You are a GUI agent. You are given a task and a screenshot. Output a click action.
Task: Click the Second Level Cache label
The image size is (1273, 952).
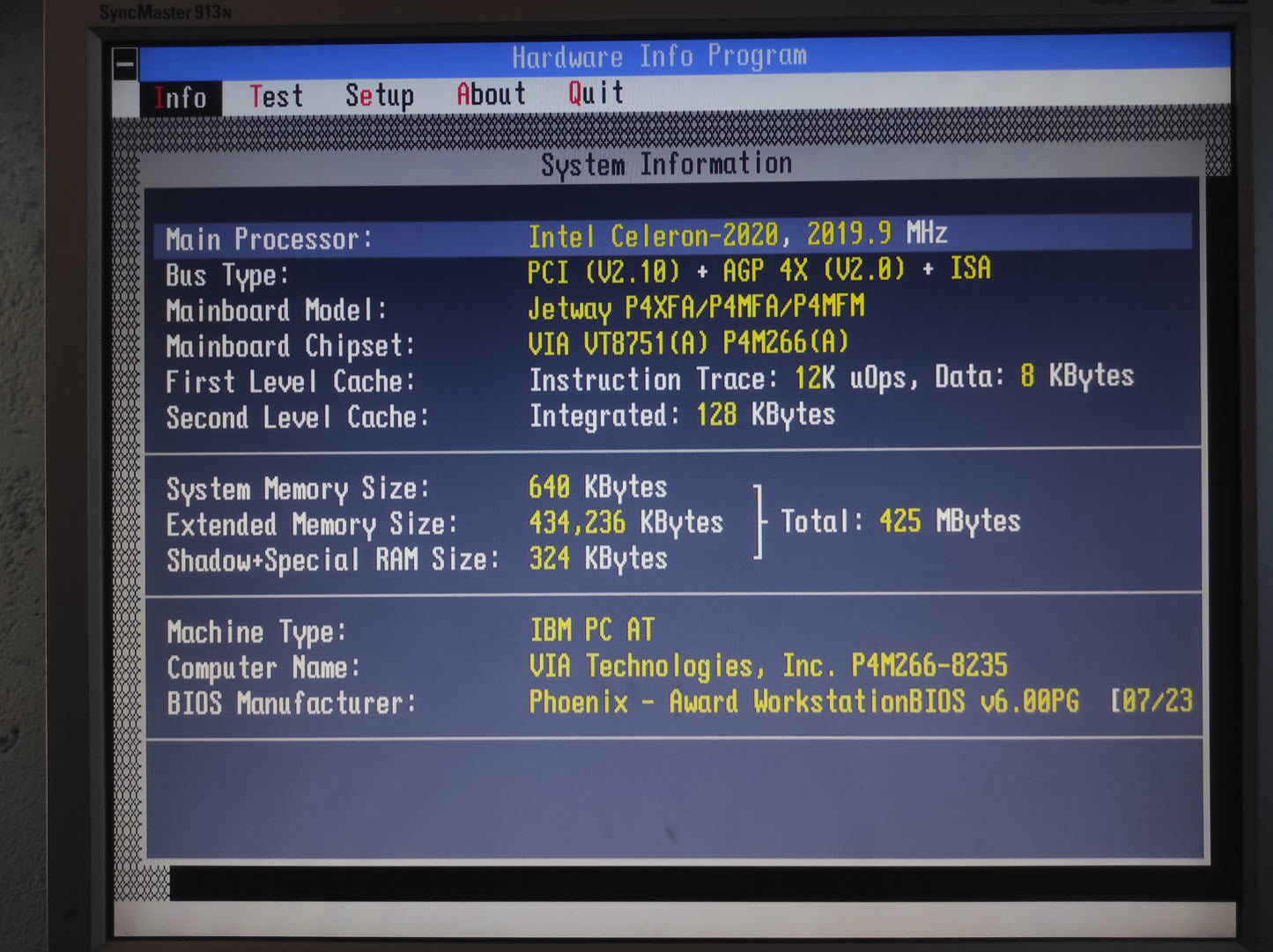(297, 417)
